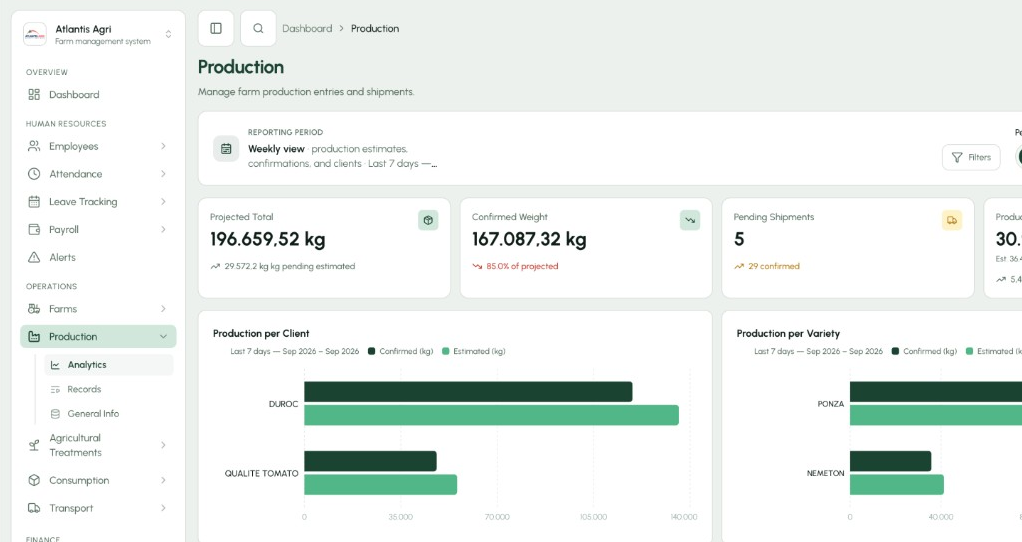This screenshot has height=542, width=1022.
Task: Select Records under Production
Action: pyautogui.click(x=109, y=390)
